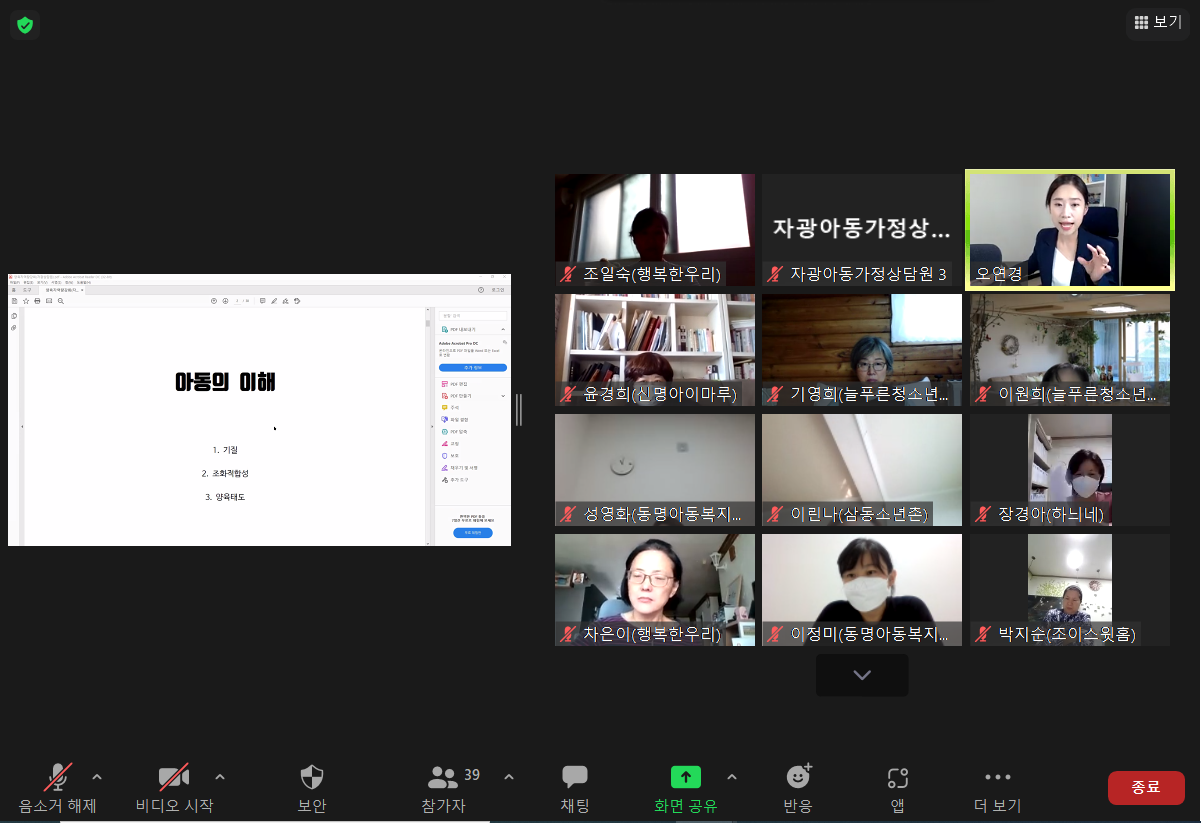Open the Reactions (반응) smiley icon
This screenshot has width=1201, height=823.
coord(798,777)
